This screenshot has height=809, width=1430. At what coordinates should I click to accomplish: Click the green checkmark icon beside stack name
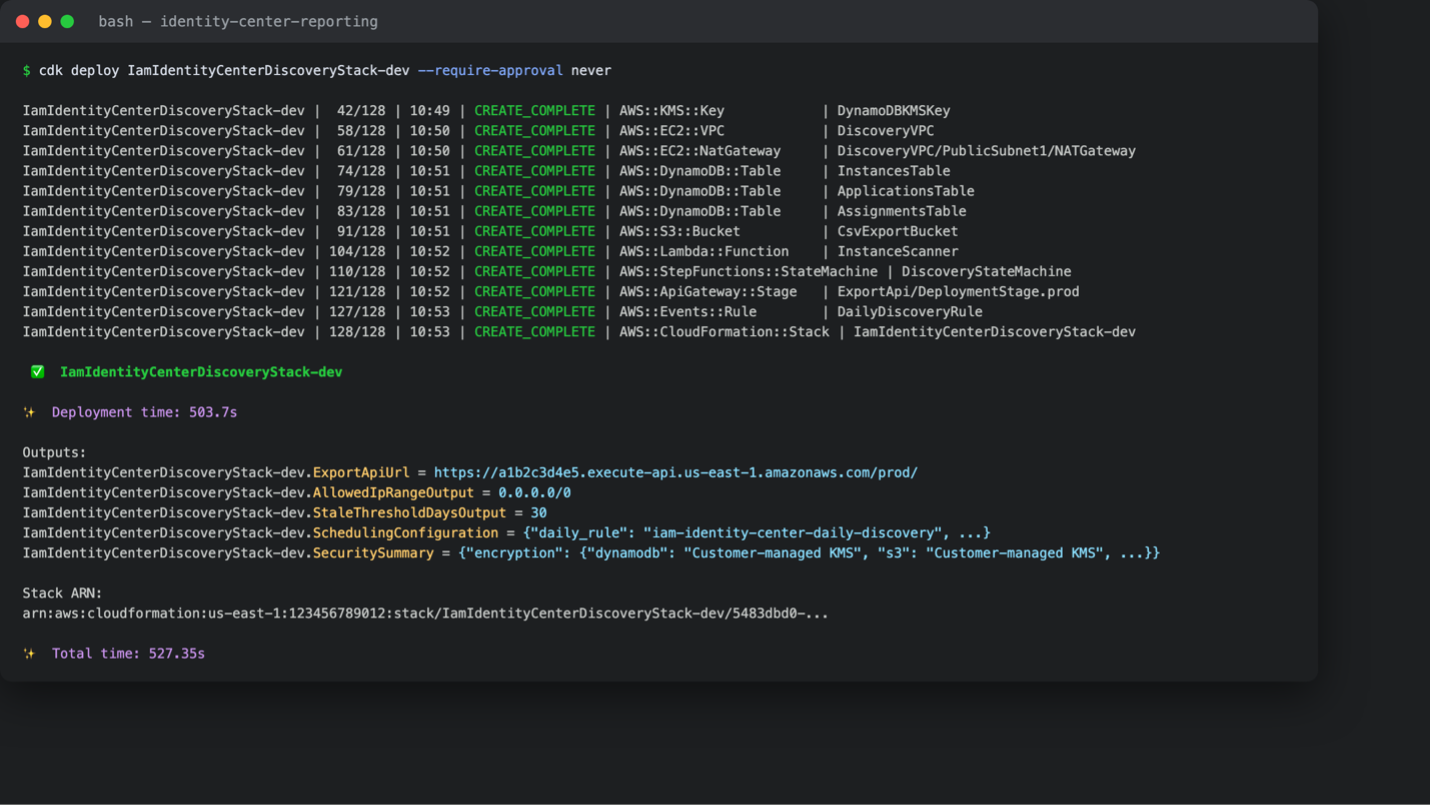[x=37, y=372]
